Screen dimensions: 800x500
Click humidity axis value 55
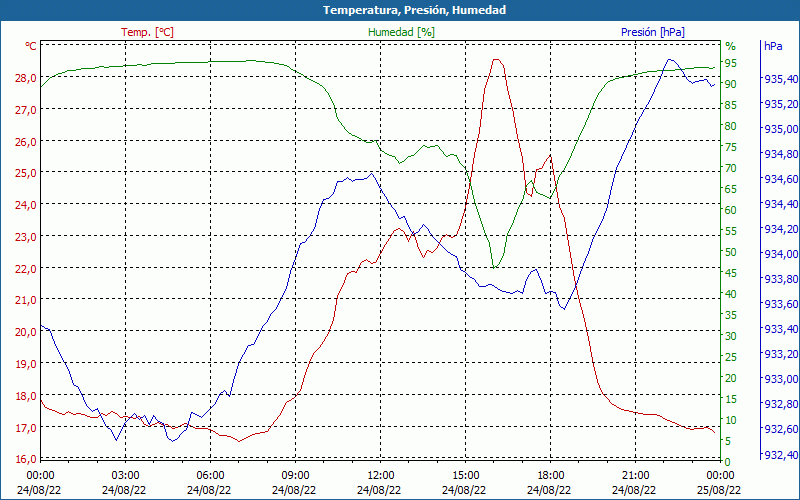(x=731, y=231)
